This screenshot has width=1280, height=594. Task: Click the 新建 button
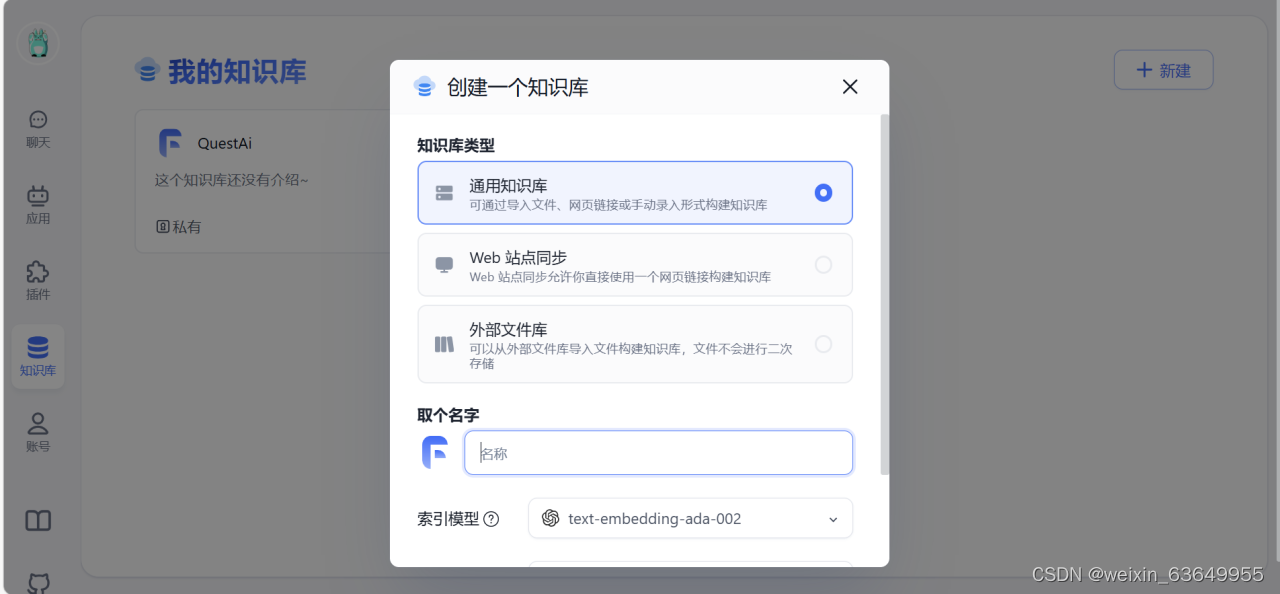[x=1163, y=70]
